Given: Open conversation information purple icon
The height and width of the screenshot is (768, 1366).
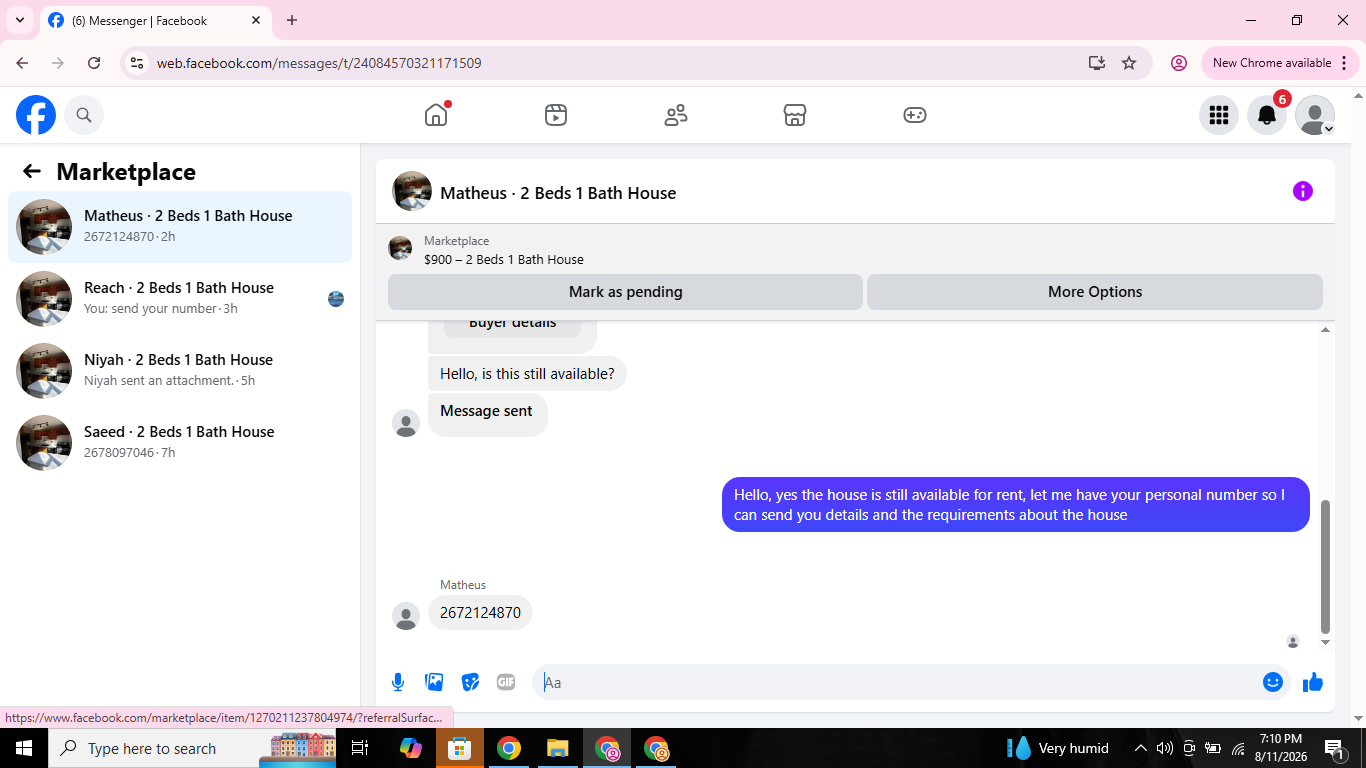Looking at the screenshot, I should pyautogui.click(x=1302, y=191).
